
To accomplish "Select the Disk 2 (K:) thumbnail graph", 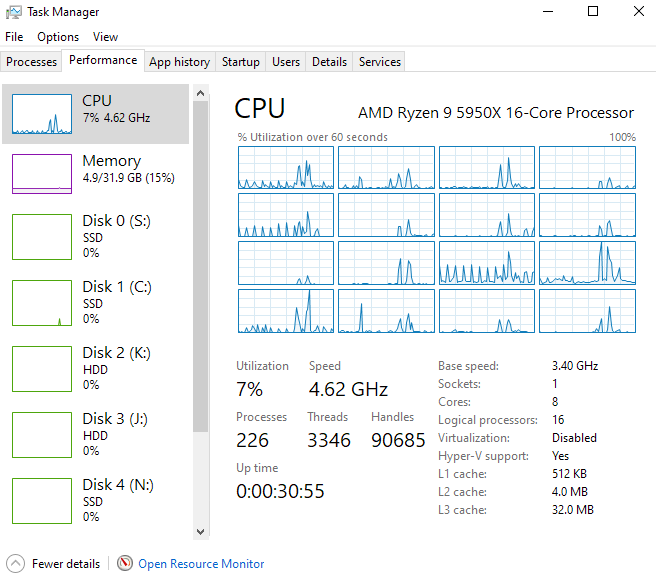I will tap(42, 369).
